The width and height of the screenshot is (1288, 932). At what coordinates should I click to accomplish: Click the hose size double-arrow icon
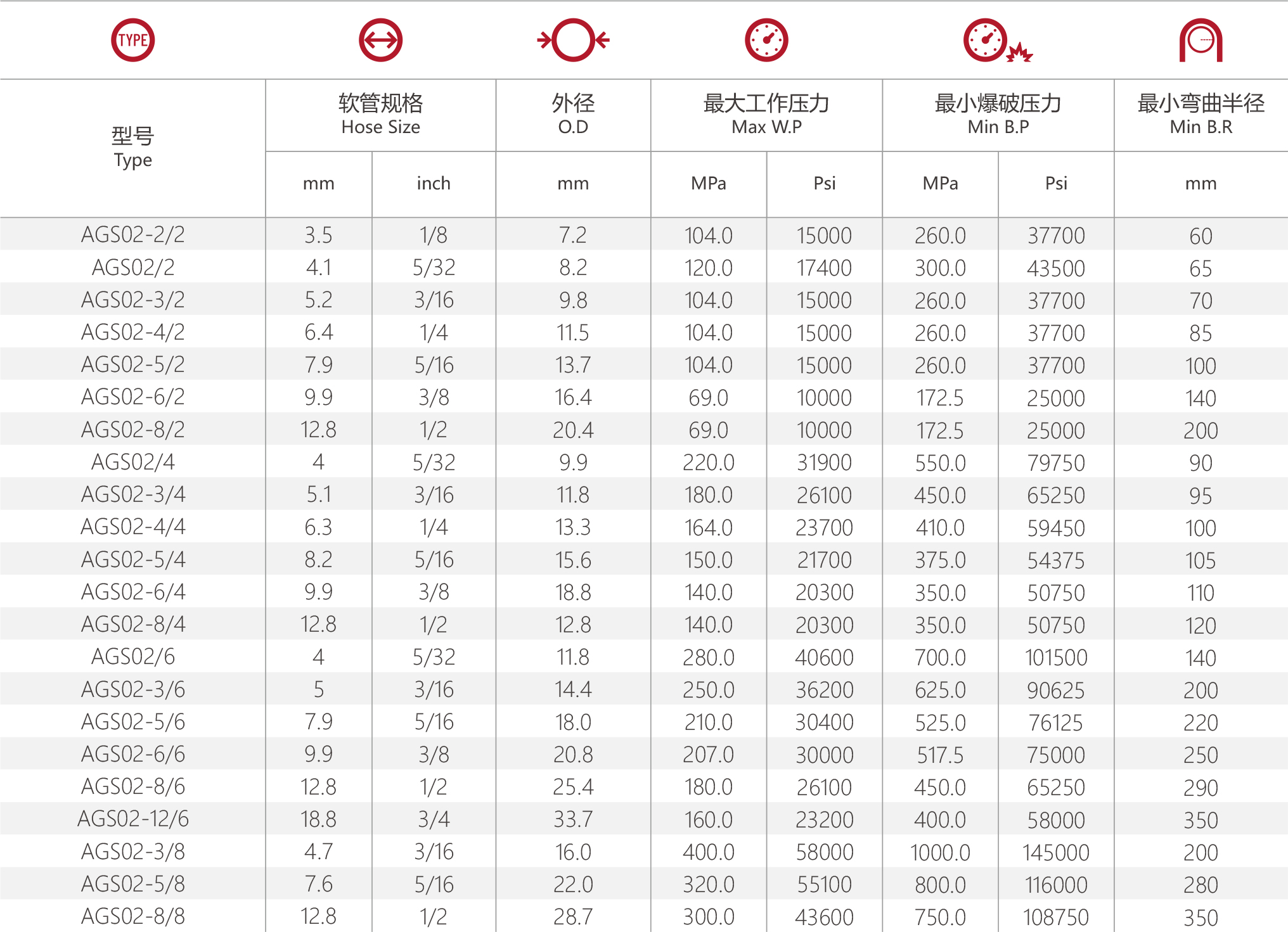(380, 40)
